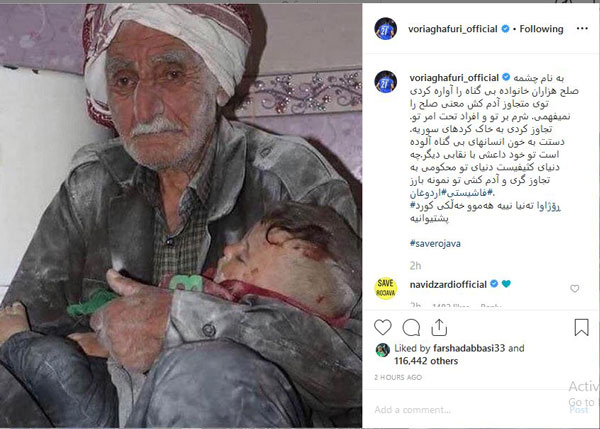Open the farshadabbasi33 profile from likes

469,348
